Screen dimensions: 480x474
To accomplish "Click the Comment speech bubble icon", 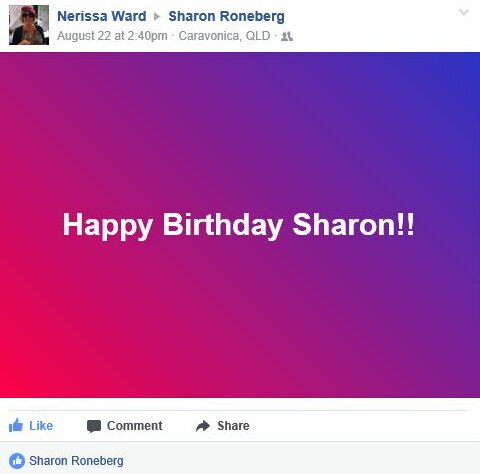I will pyautogui.click(x=94, y=426).
